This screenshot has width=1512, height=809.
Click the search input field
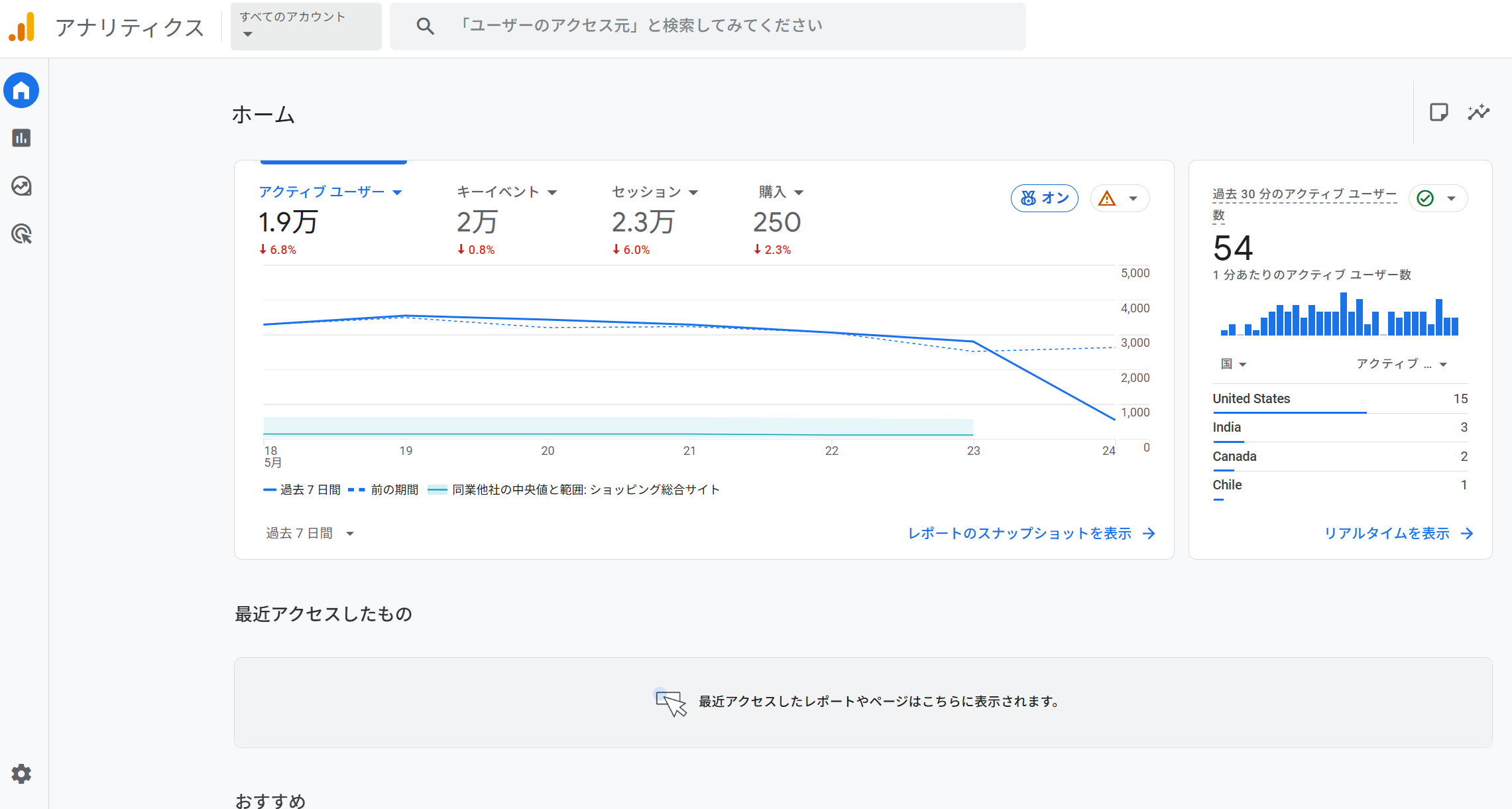click(707, 27)
